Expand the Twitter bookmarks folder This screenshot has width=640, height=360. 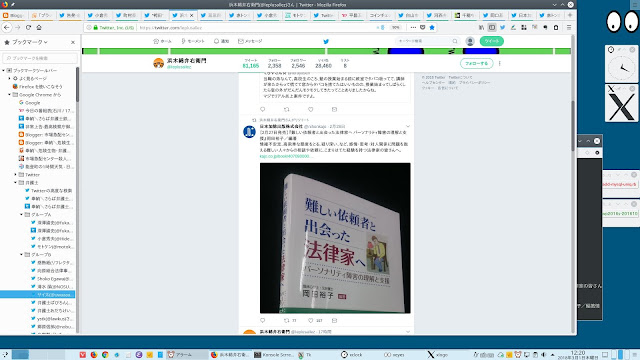(x=16, y=175)
